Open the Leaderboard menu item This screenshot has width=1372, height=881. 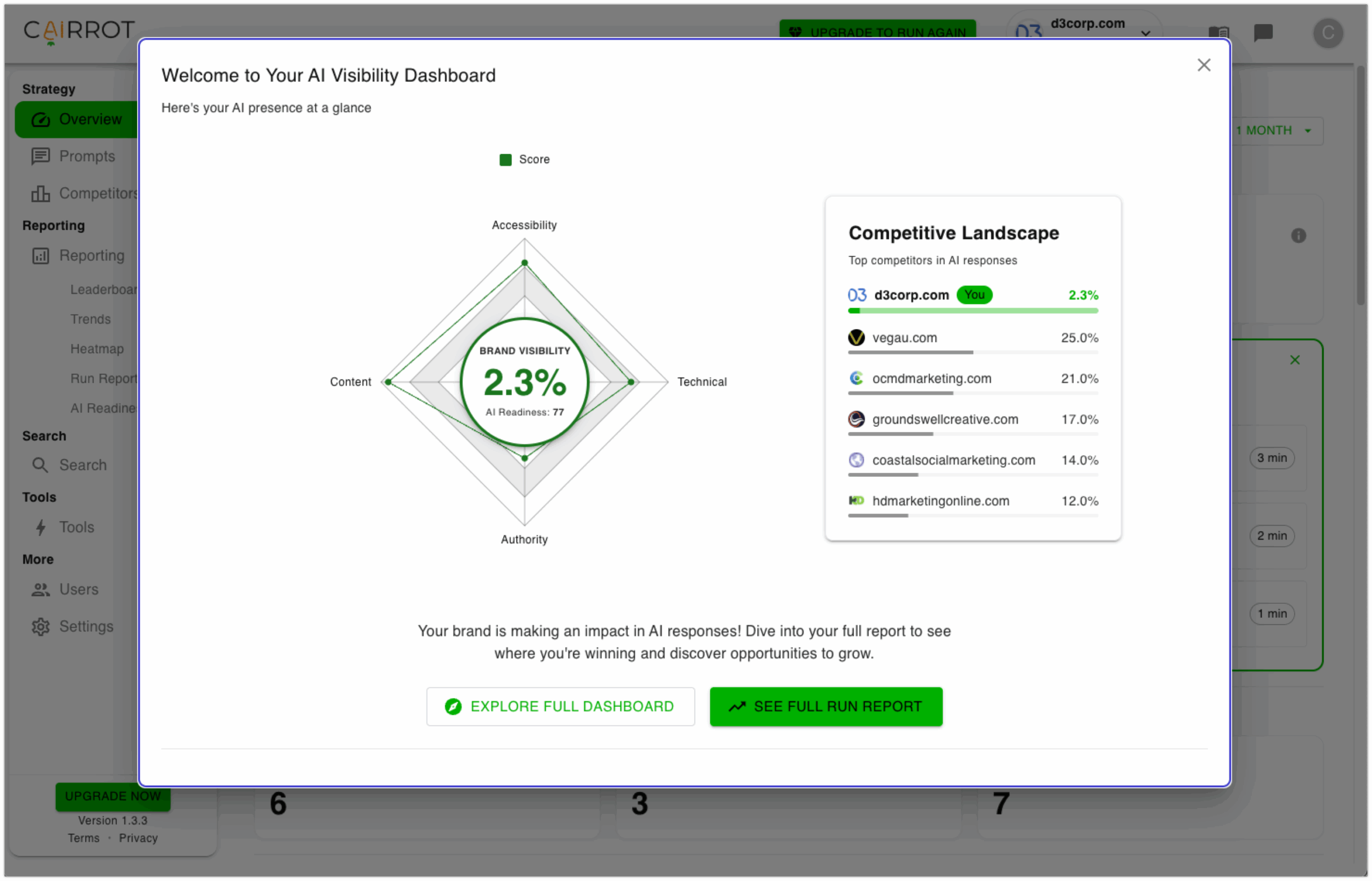click(x=103, y=290)
